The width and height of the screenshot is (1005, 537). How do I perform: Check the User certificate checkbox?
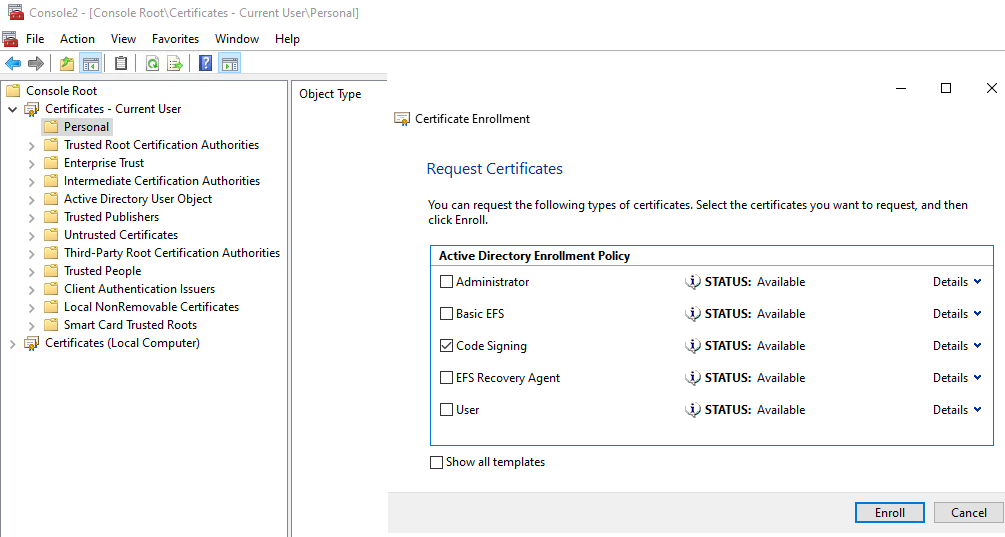click(x=447, y=410)
